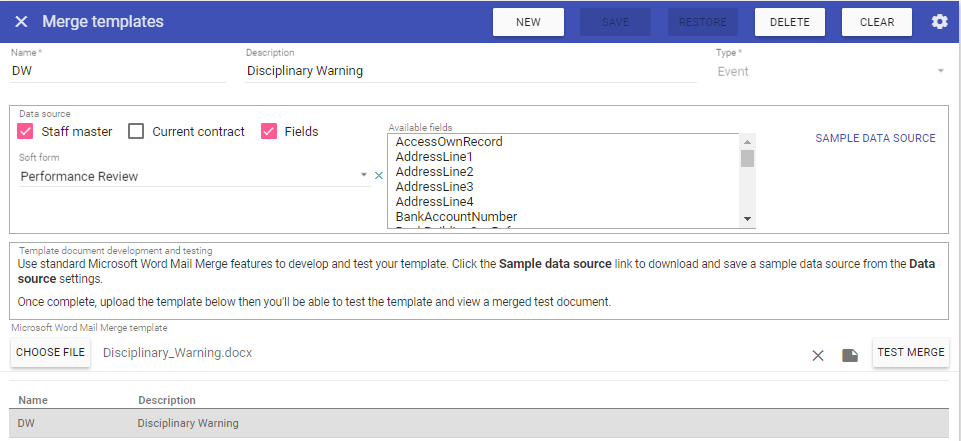Select BankAccountNumber from the fields list
The height and width of the screenshot is (441, 961).
456,217
